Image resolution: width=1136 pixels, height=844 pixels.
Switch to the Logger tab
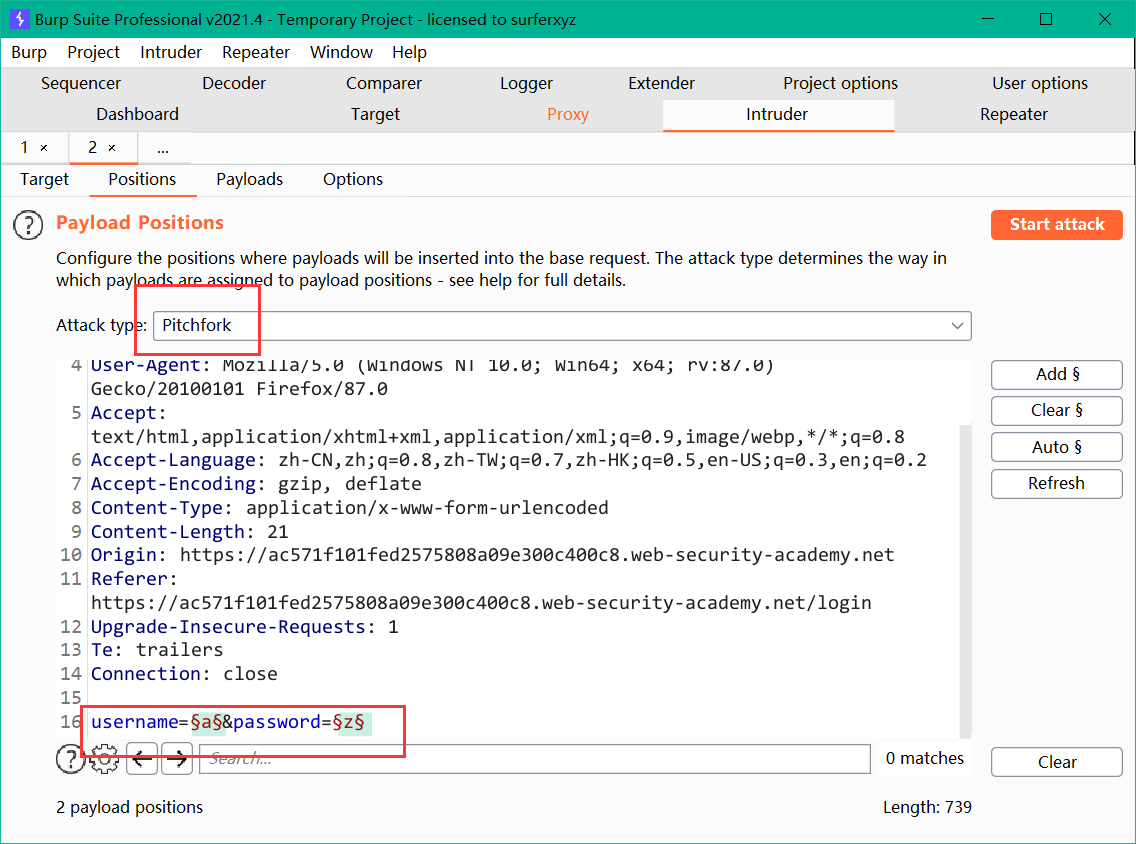(x=527, y=83)
